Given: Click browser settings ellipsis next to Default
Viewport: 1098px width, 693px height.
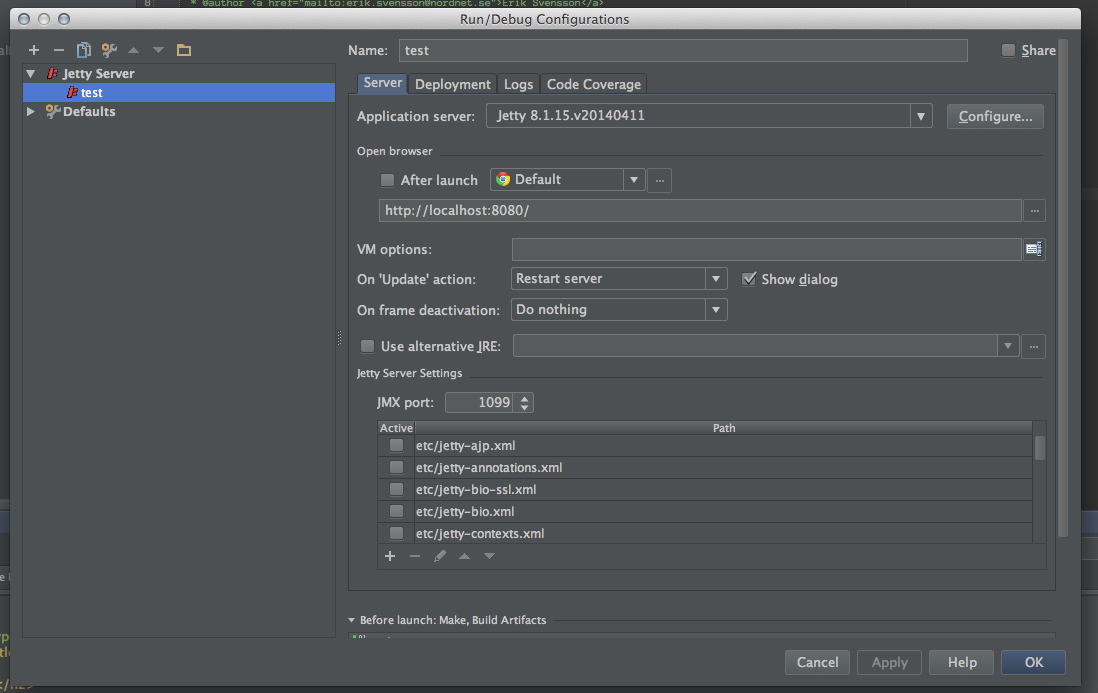Looking at the screenshot, I should coord(660,180).
